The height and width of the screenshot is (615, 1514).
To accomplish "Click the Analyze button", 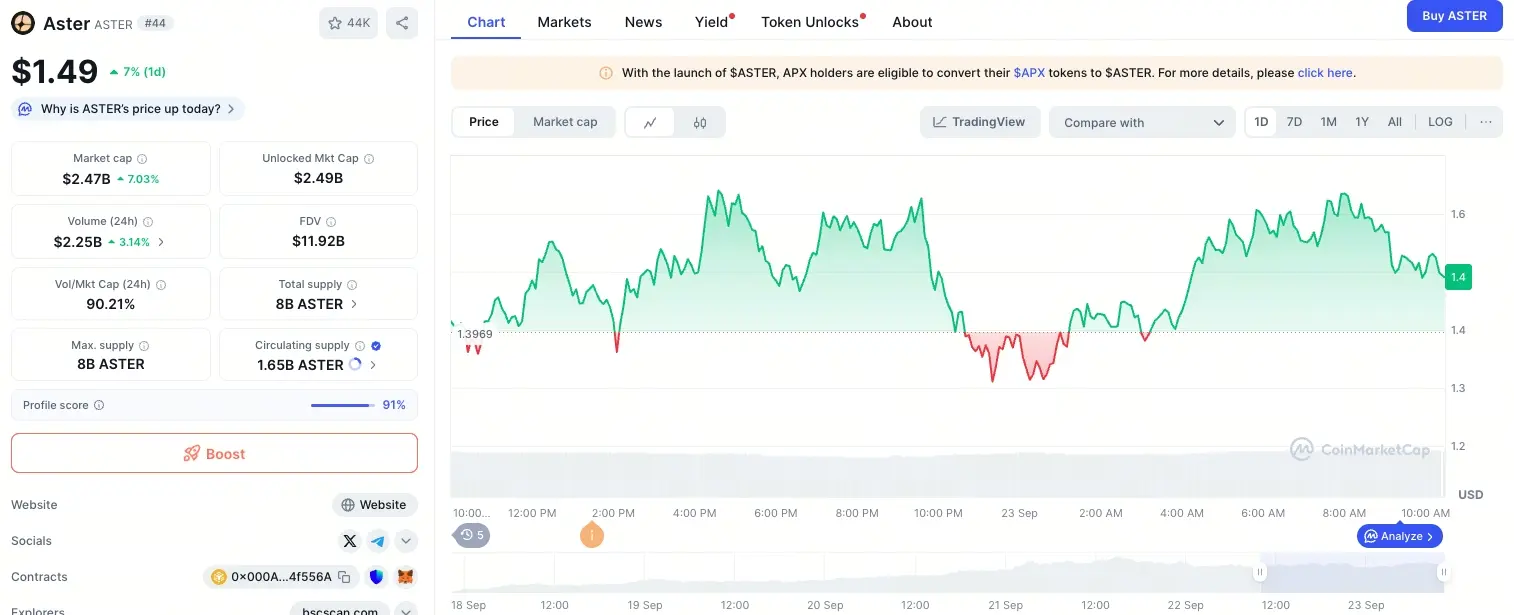I will 1399,537.
